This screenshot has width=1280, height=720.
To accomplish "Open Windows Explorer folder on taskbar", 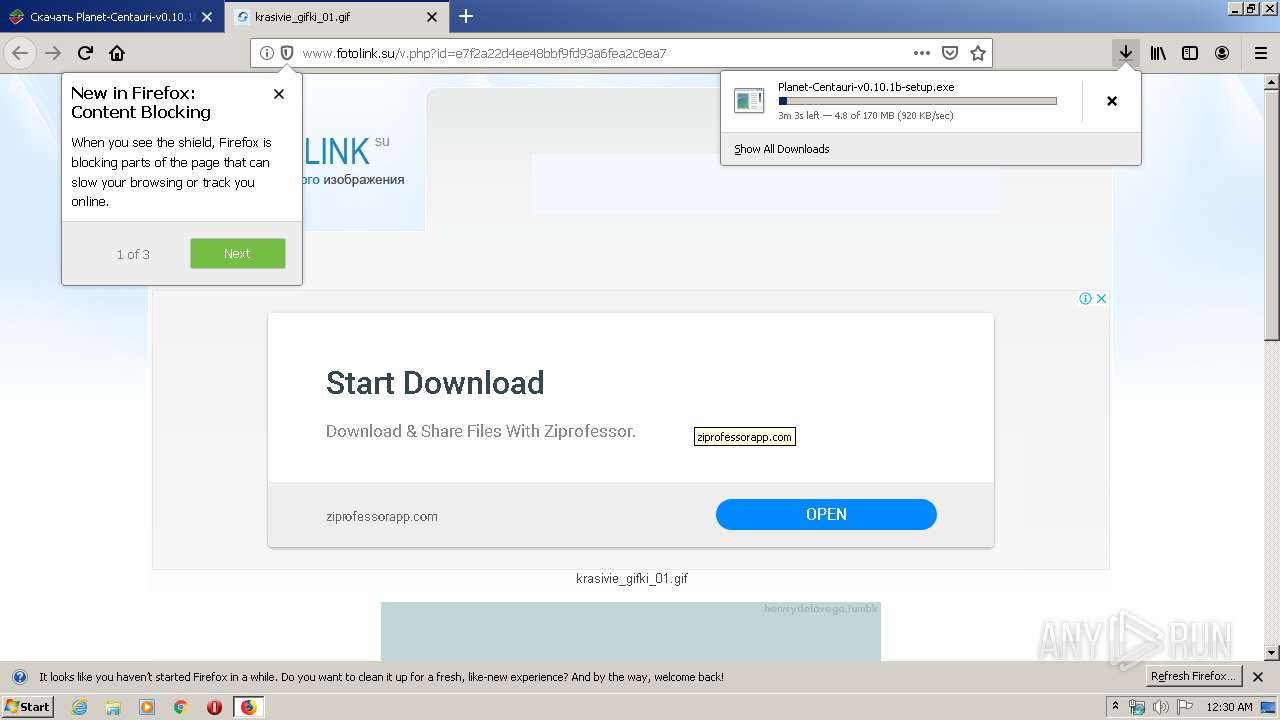I will point(113,707).
